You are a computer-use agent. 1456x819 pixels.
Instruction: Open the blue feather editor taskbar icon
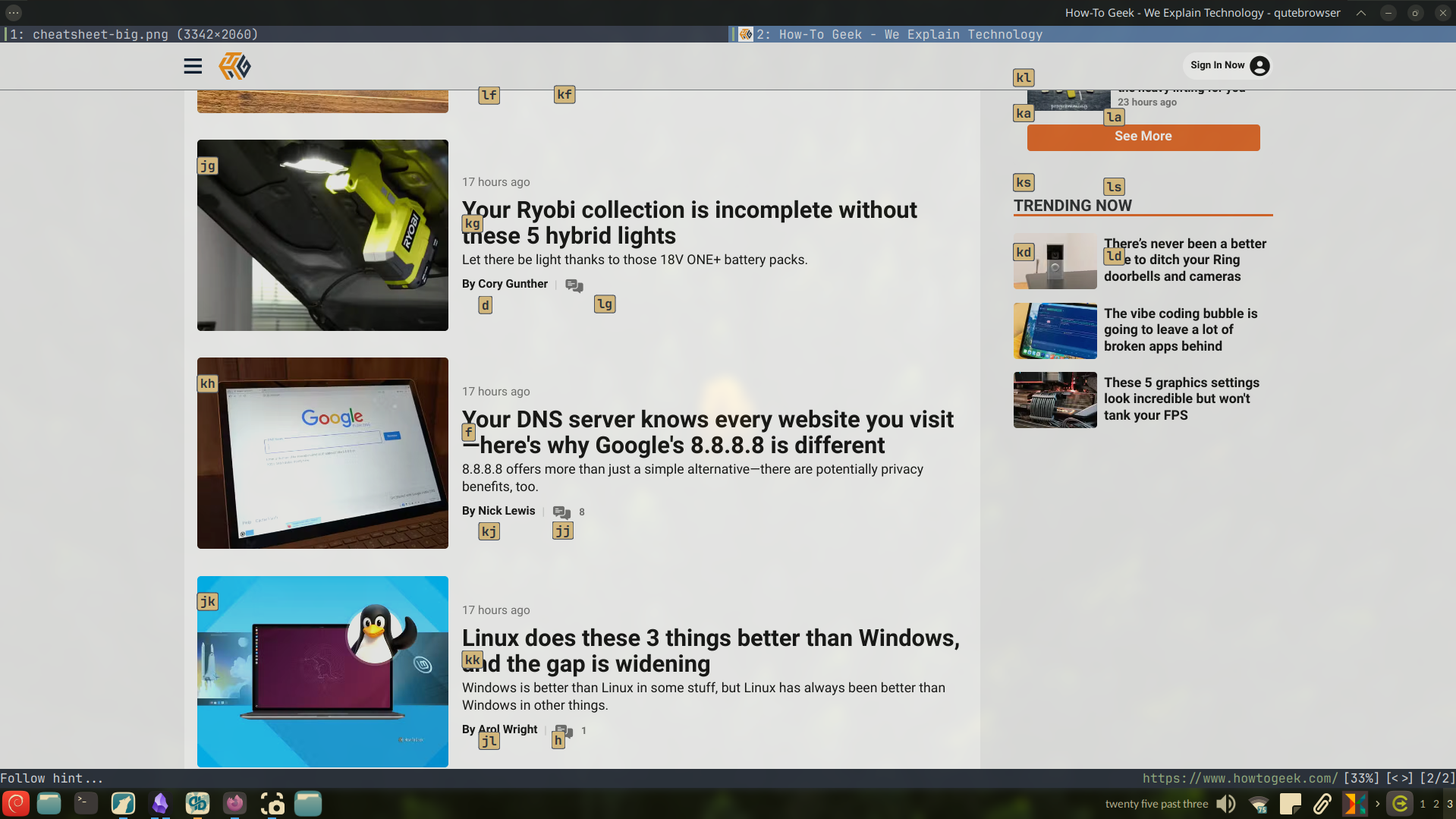(123, 803)
